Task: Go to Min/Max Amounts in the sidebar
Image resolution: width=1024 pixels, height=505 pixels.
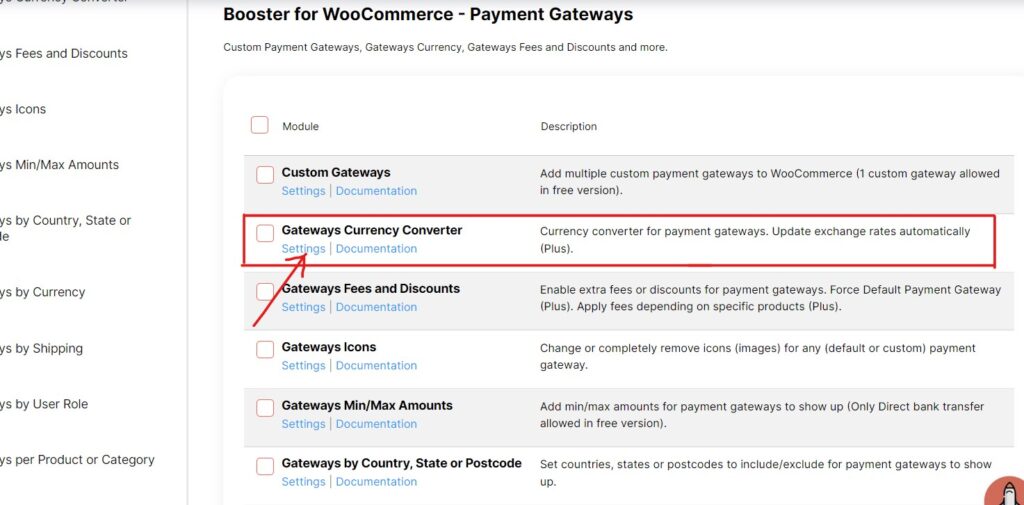Action: coord(59,165)
